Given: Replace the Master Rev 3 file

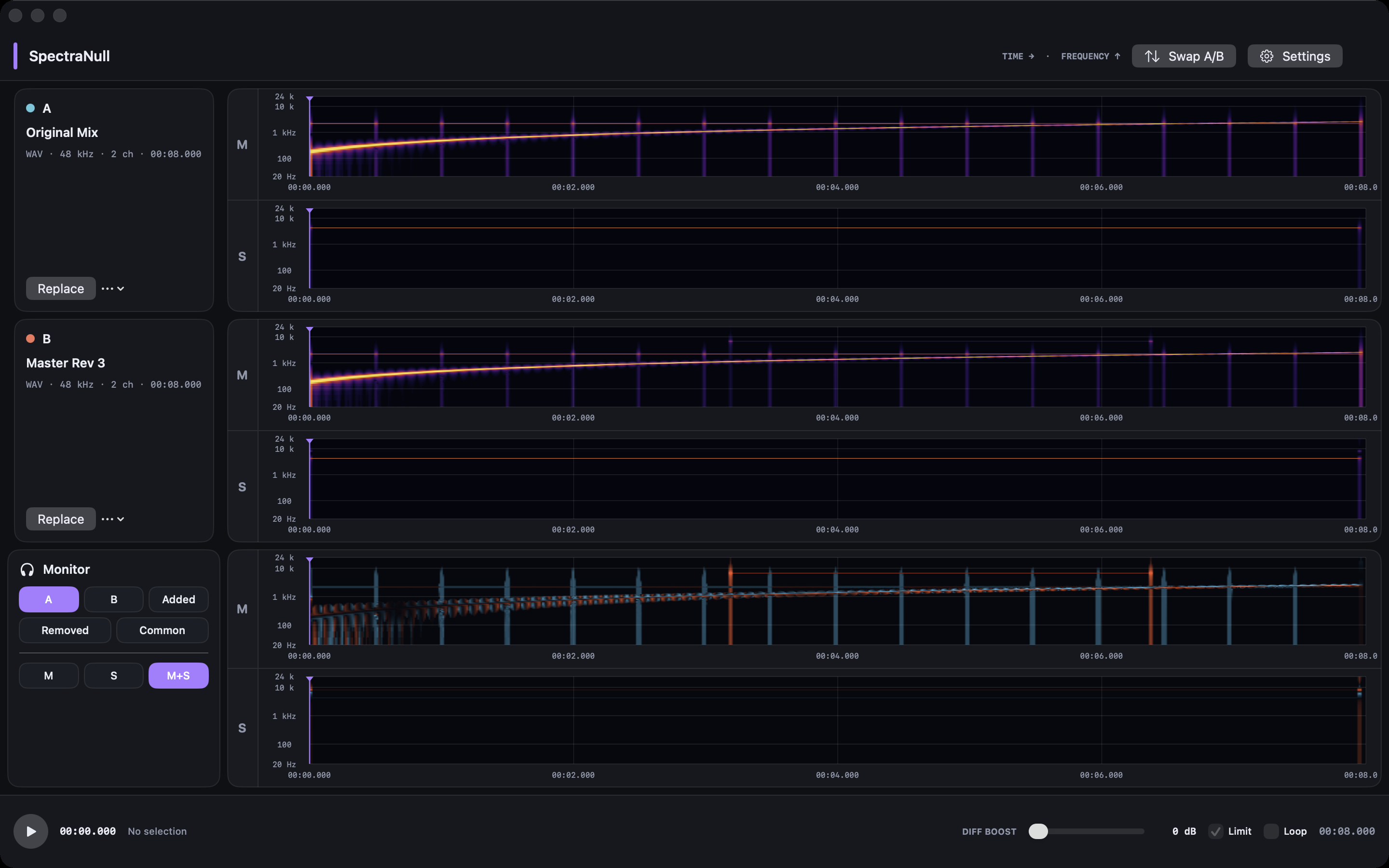Looking at the screenshot, I should [61, 518].
